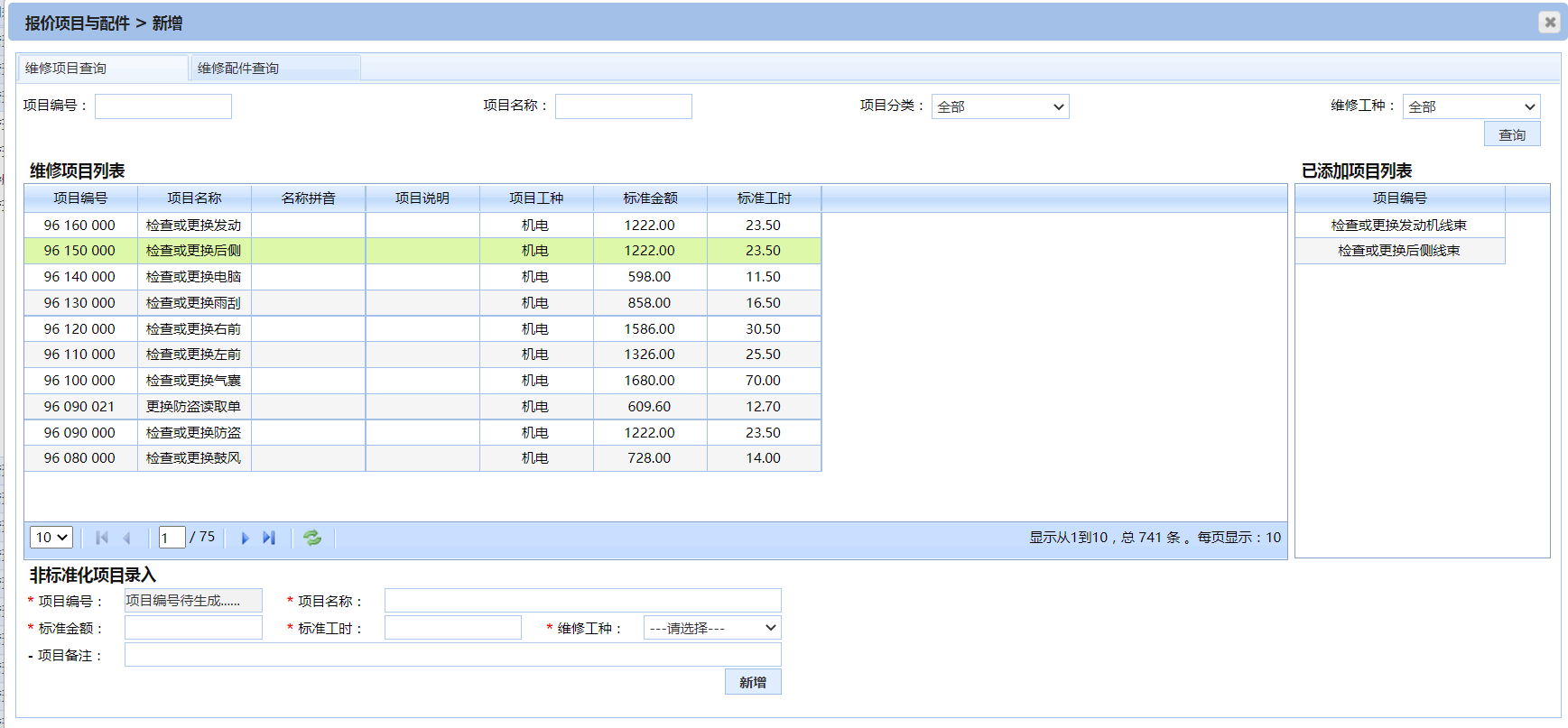The height and width of the screenshot is (728, 1568).
Task: Select added item 检查或更换发动机线束
Action: pyautogui.click(x=1399, y=225)
